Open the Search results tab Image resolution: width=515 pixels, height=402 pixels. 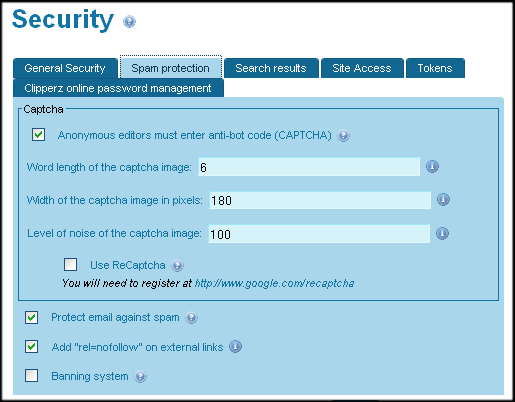point(271,68)
